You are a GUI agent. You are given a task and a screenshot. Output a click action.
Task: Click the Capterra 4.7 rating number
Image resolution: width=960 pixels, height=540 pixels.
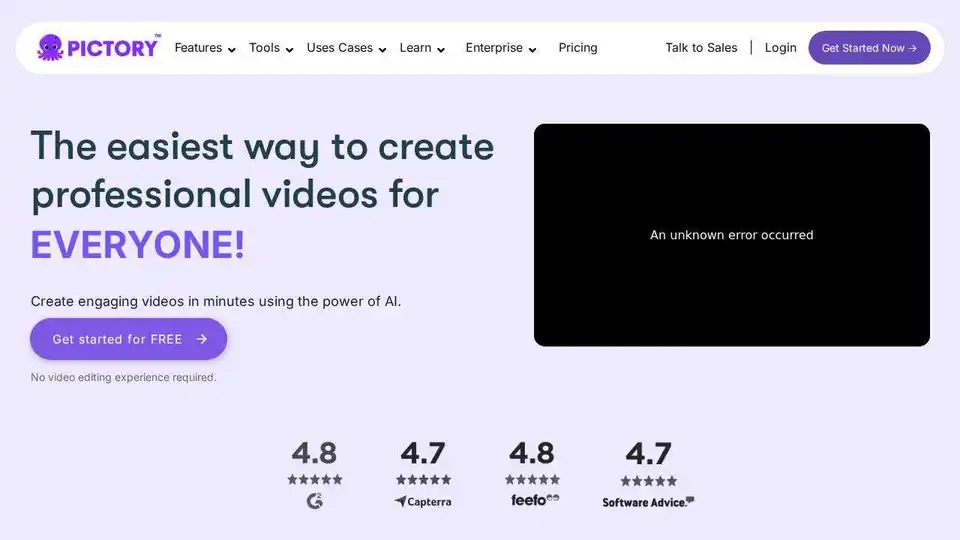point(423,454)
